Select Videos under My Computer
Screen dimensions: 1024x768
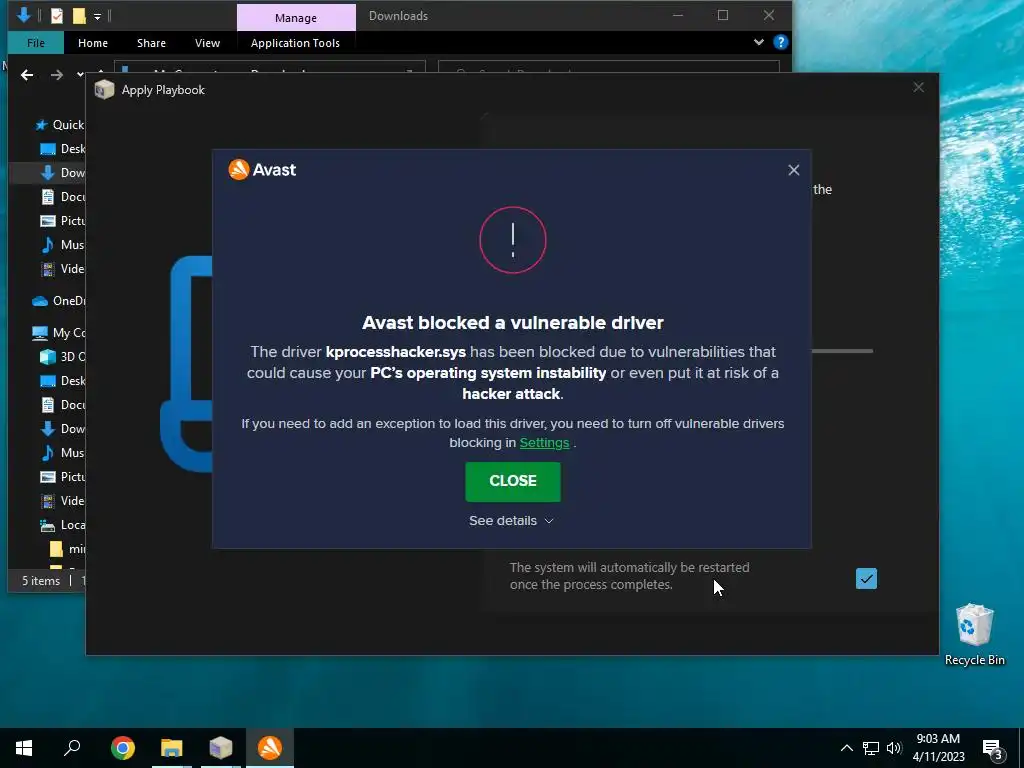62,501
